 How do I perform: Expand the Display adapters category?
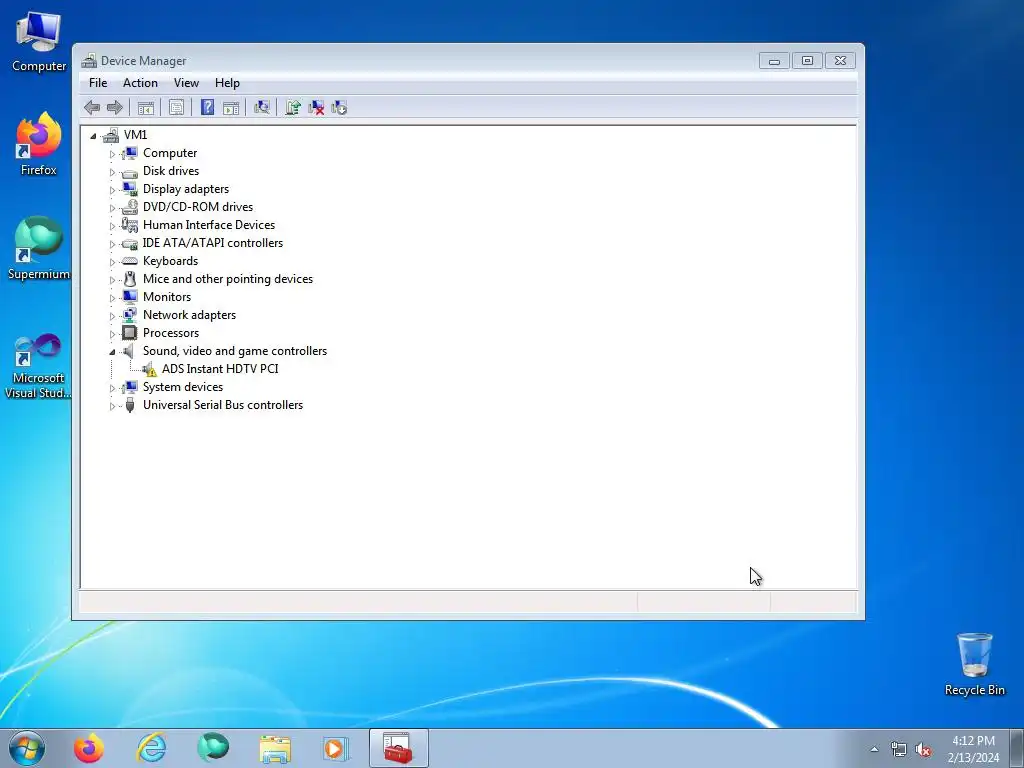tap(112, 190)
